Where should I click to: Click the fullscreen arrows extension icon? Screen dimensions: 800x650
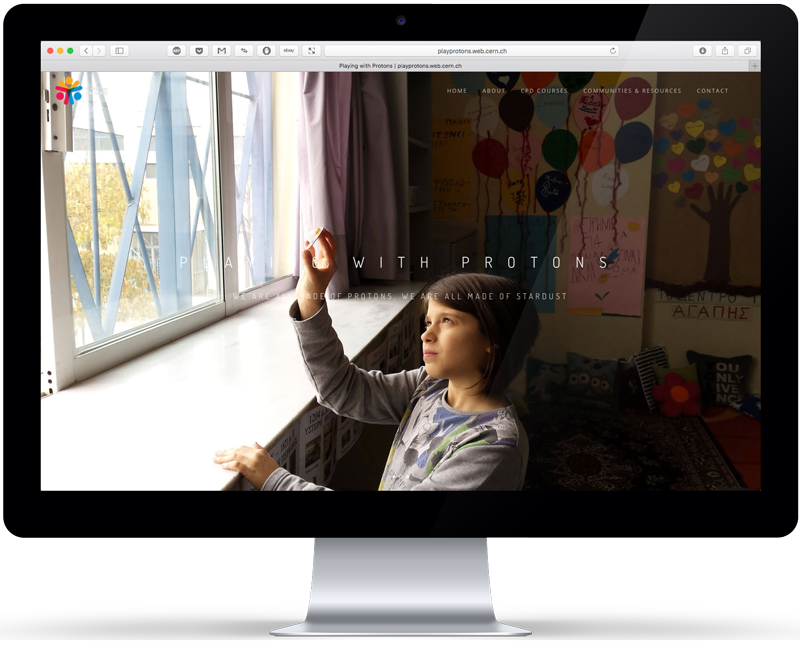(311, 50)
